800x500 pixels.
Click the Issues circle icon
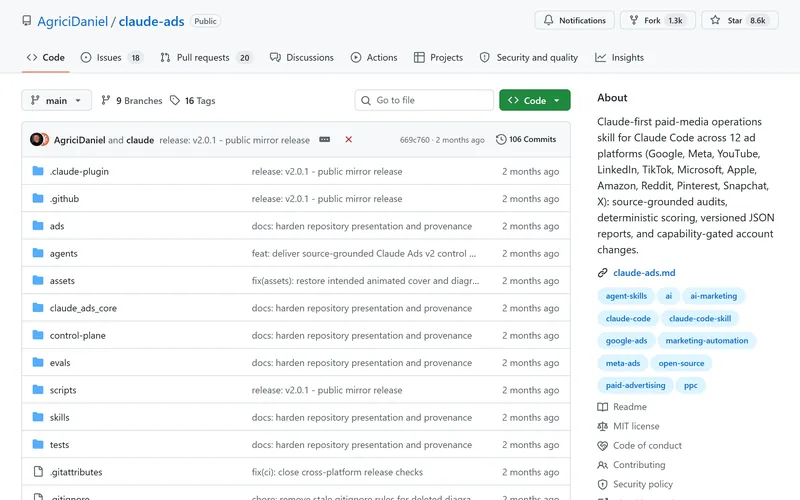click(x=86, y=57)
